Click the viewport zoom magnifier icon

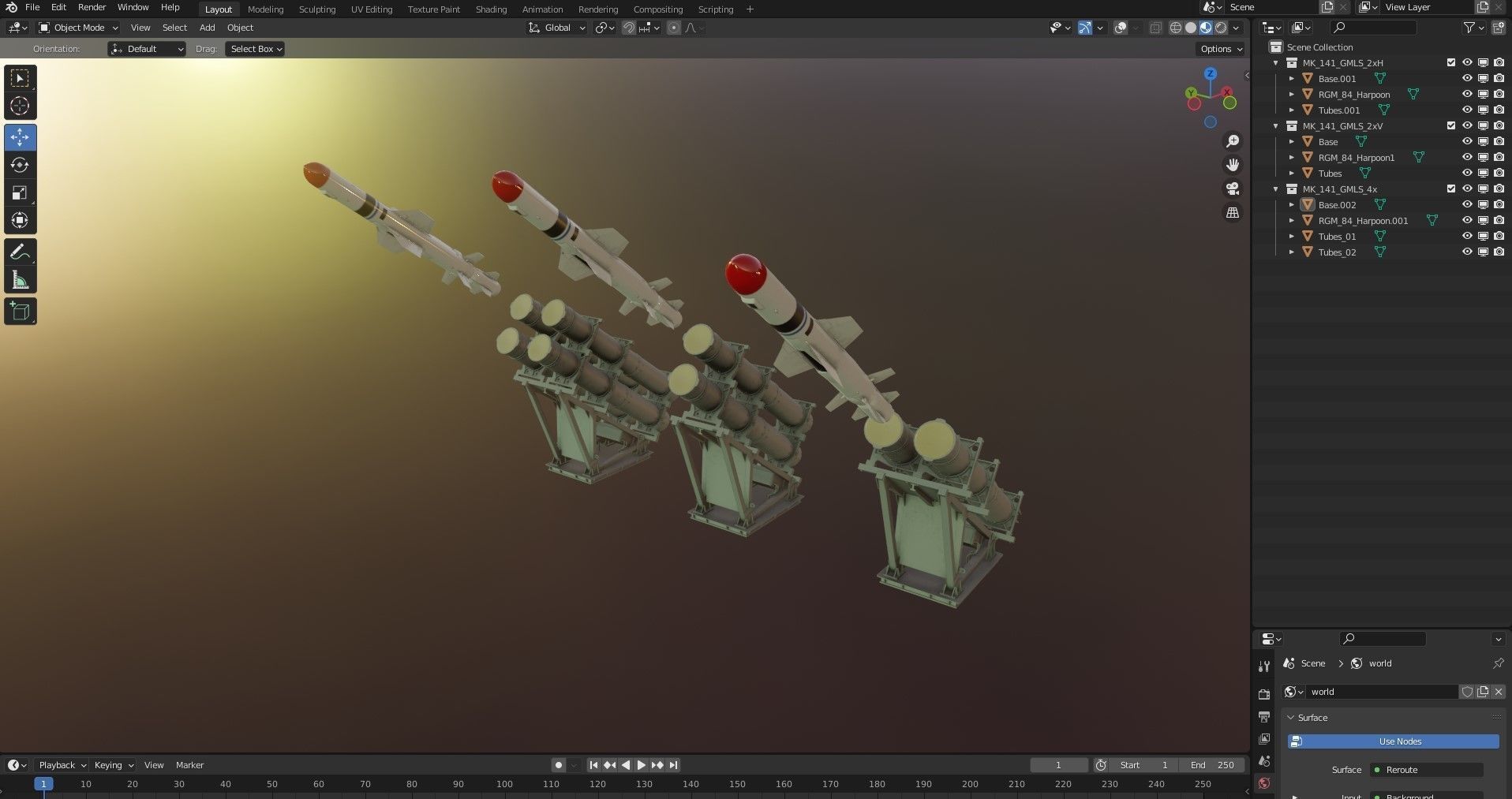tap(1233, 141)
